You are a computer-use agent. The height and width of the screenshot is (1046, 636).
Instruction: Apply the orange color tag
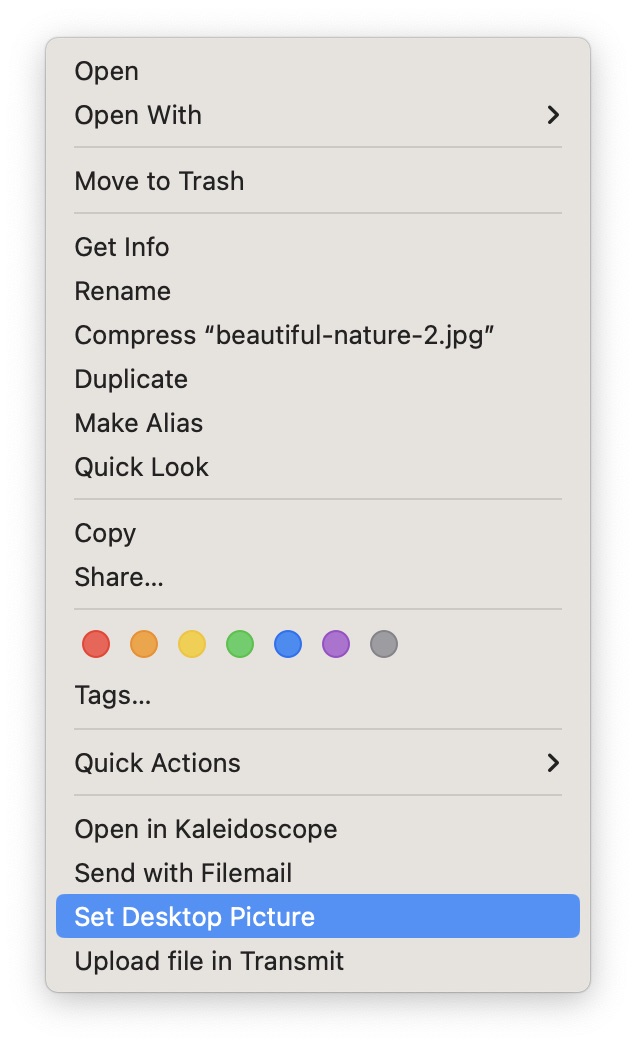click(144, 644)
